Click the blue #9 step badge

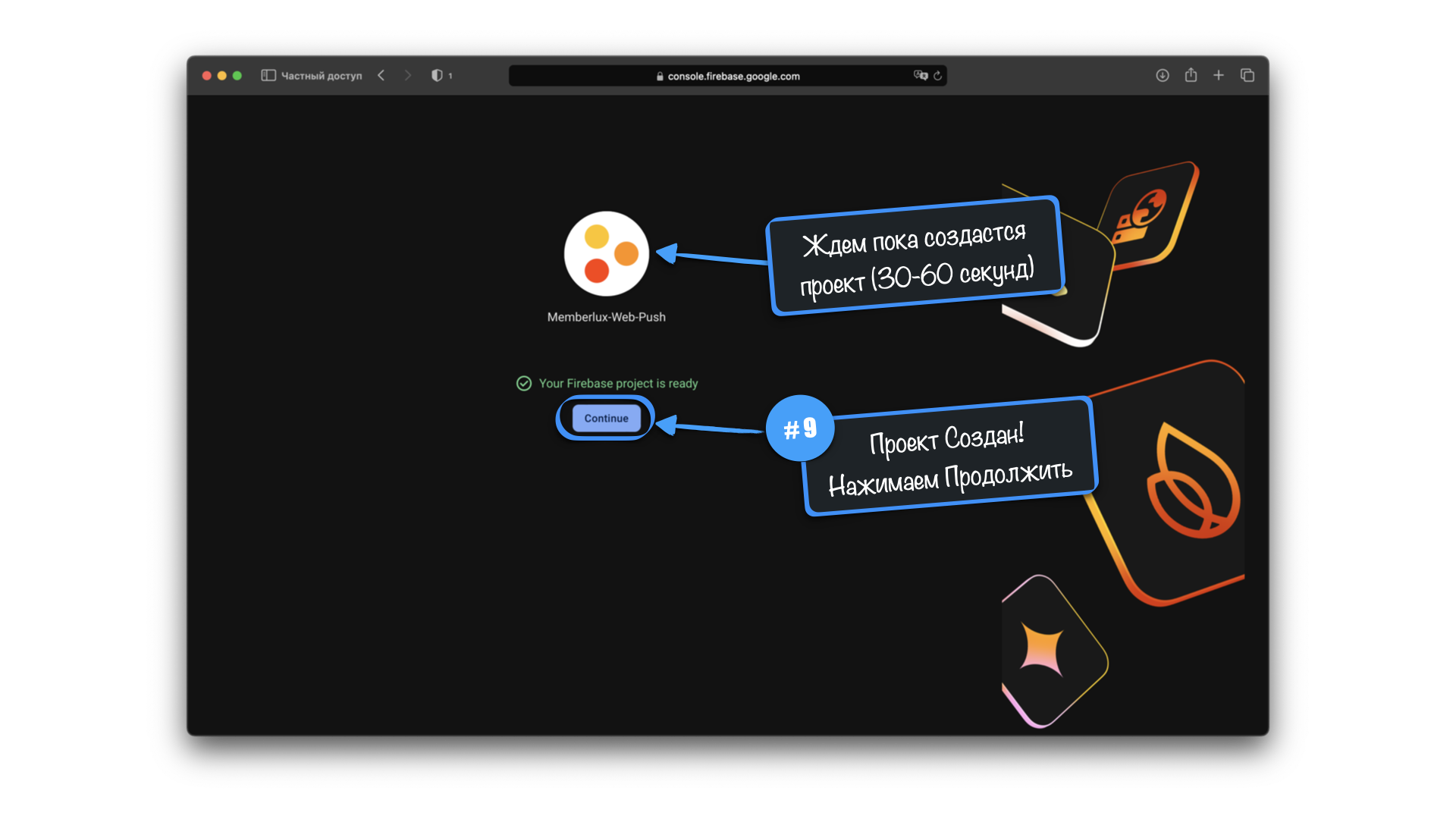[x=800, y=428]
